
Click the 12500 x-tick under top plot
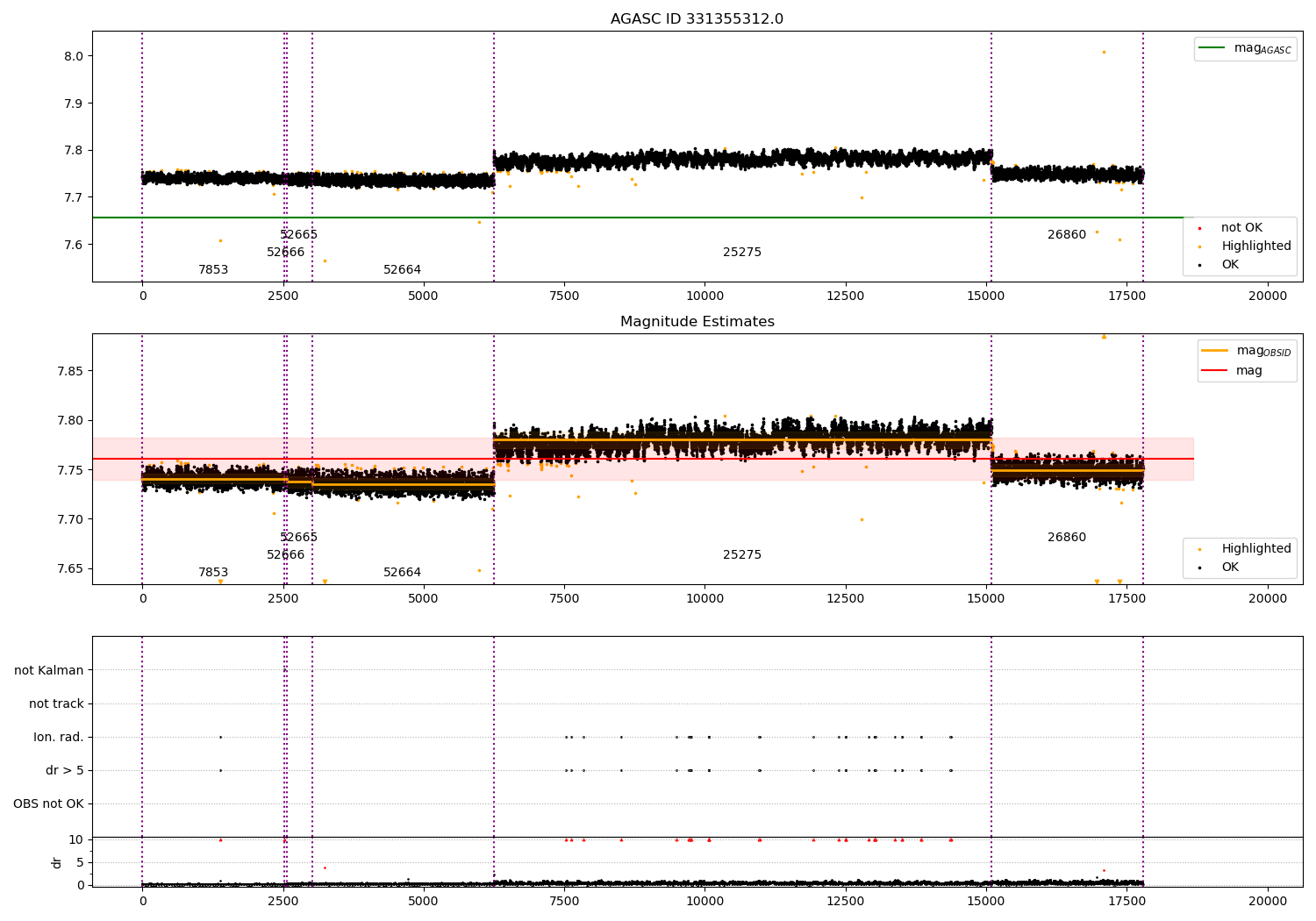point(846,296)
